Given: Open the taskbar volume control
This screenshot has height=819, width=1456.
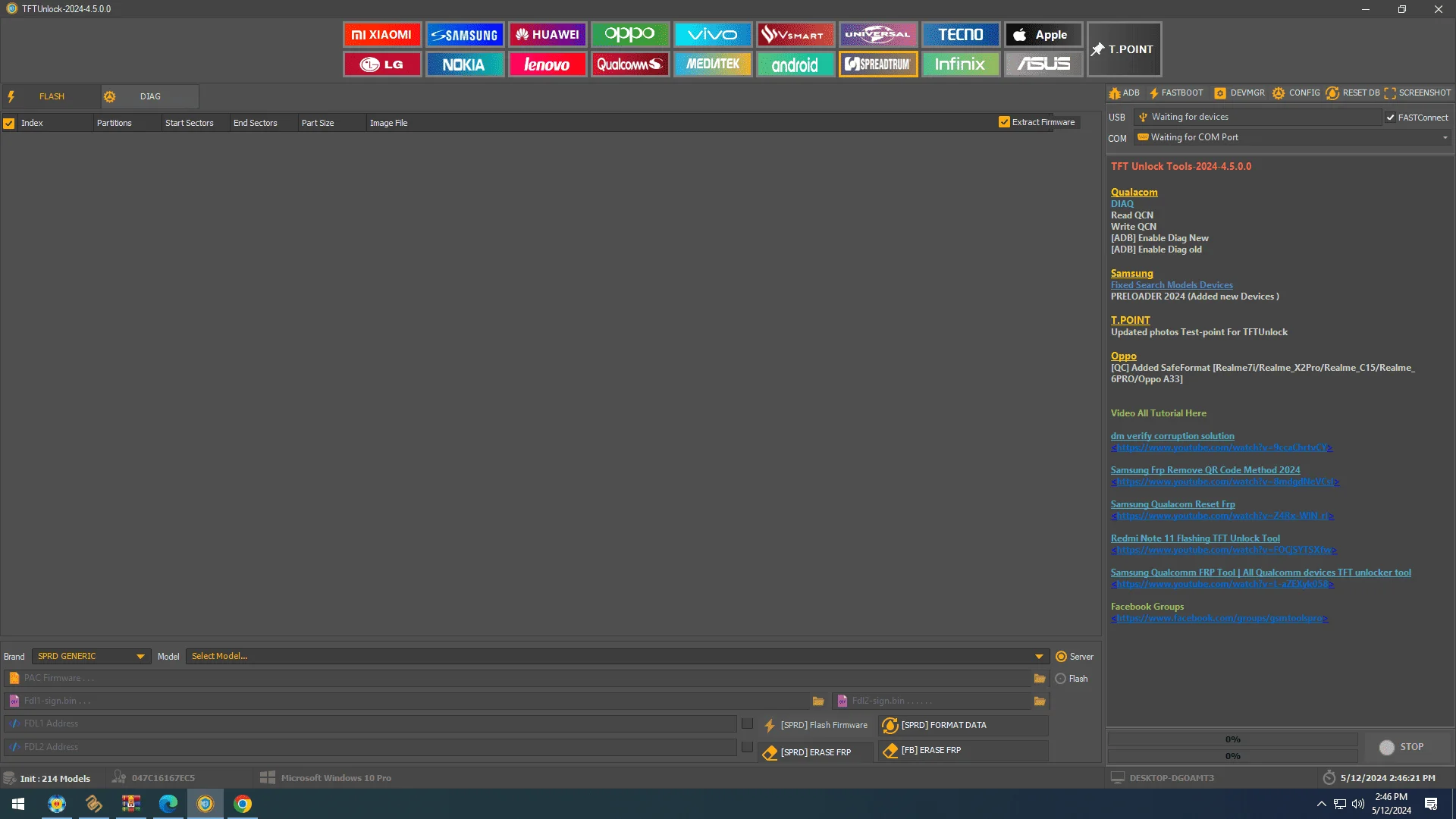Looking at the screenshot, I should [x=1358, y=804].
